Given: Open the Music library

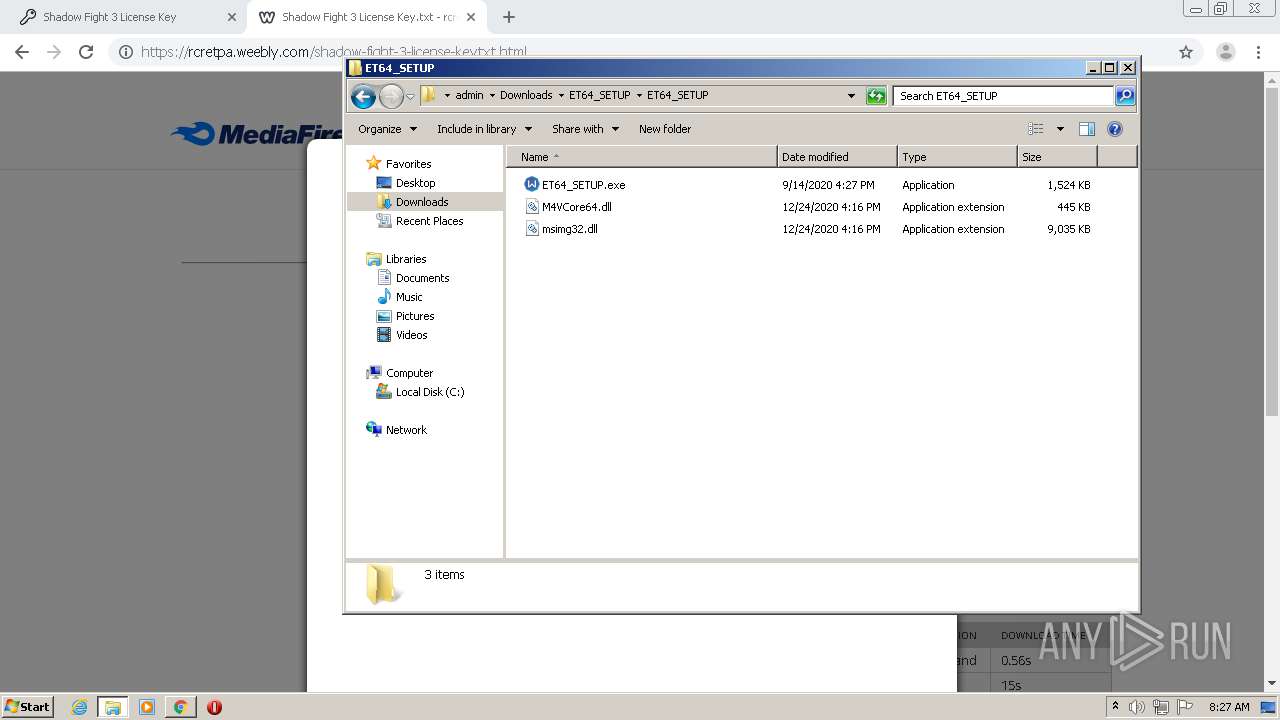Looking at the screenshot, I should [x=409, y=297].
